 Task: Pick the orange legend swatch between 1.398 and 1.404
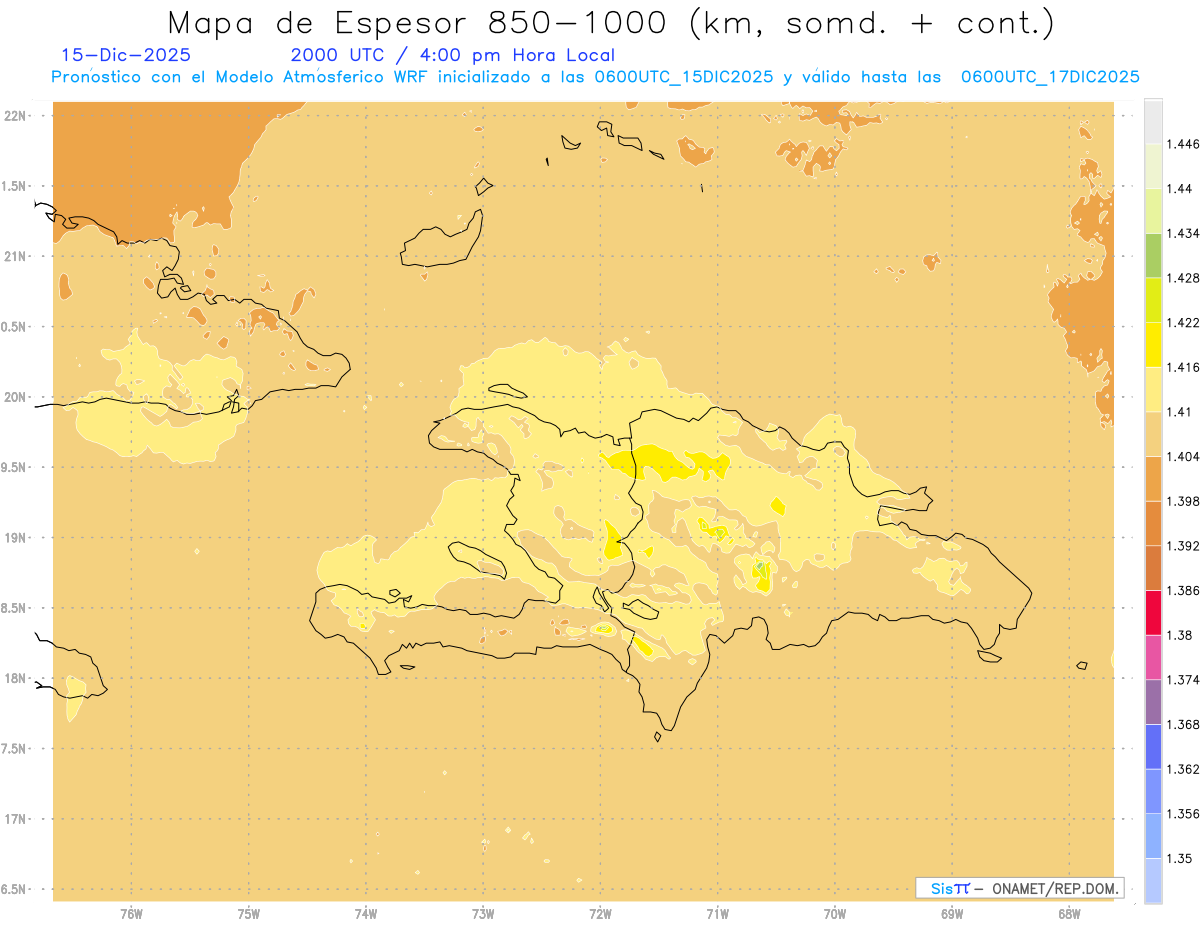(x=1153, y=478)
